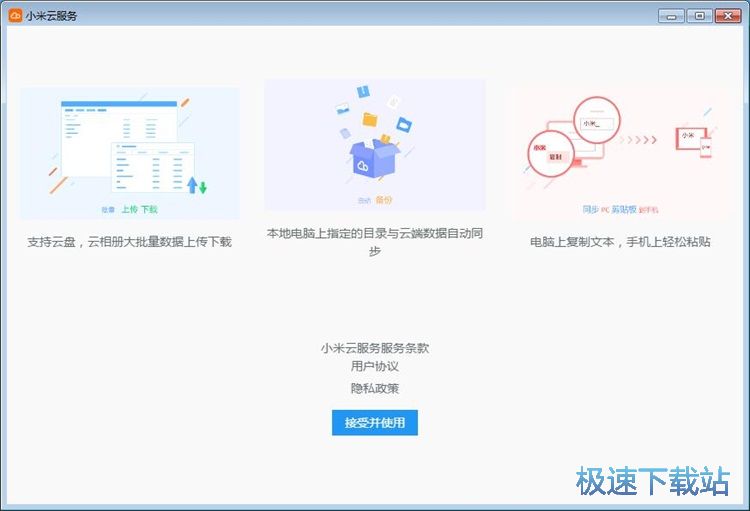Click the clipboard sync illustration
The width and height of the screenshot is (750, 511).
click(620, 153)
